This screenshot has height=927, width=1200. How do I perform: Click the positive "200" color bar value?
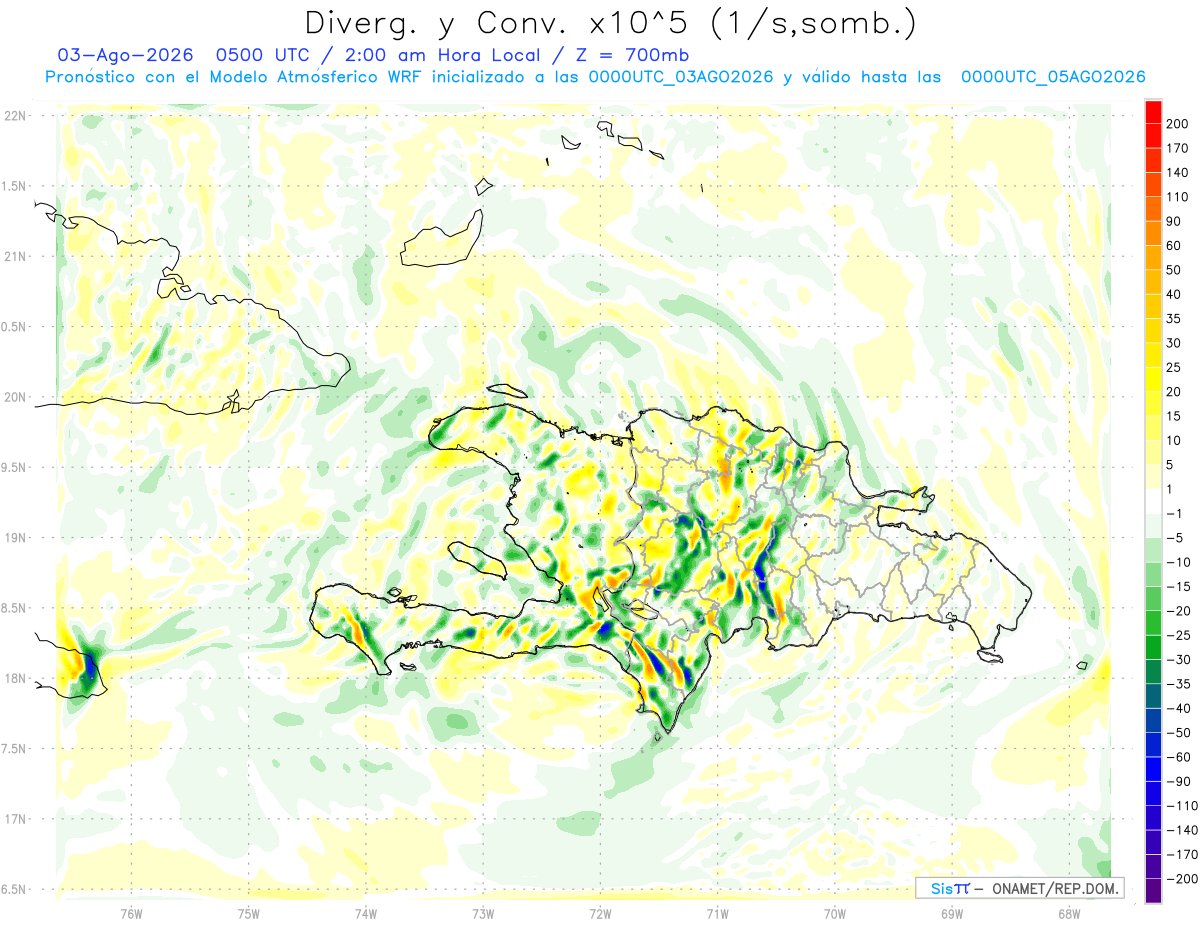[x=1177, y=124]
